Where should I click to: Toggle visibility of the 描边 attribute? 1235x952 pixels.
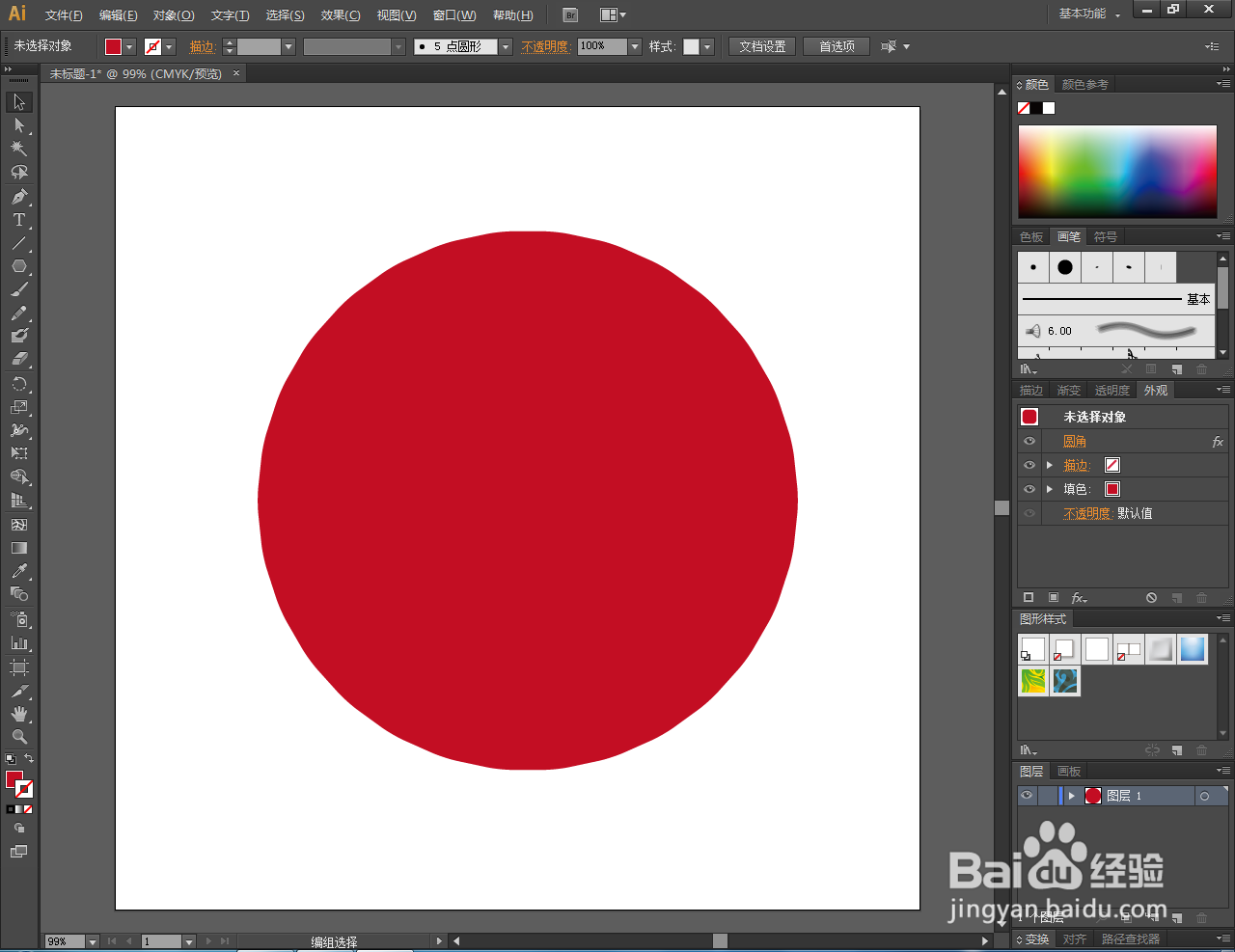point(1029,465)
